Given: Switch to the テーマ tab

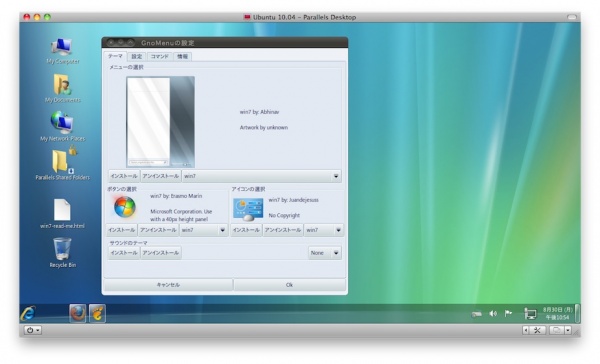Looking at the screenshot, I should point(115,56).
